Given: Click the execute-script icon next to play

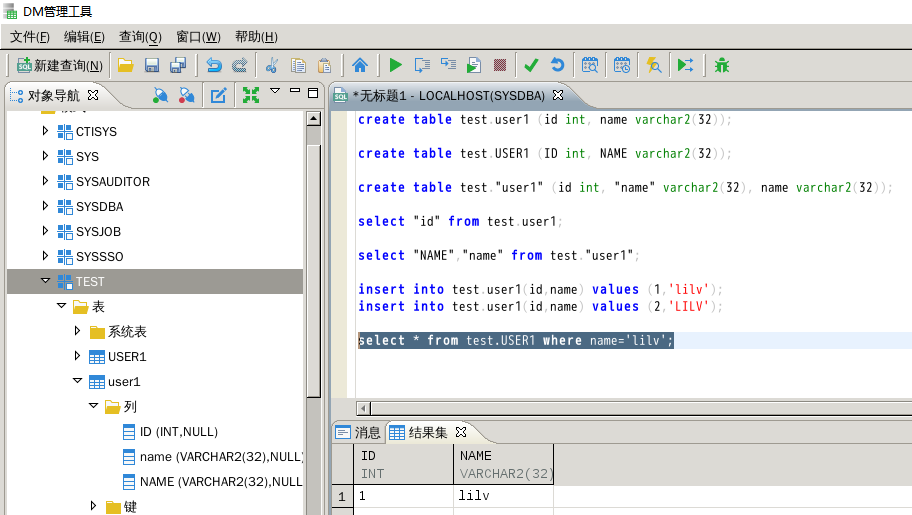Looking at the screenshot, I should (422, 65).
